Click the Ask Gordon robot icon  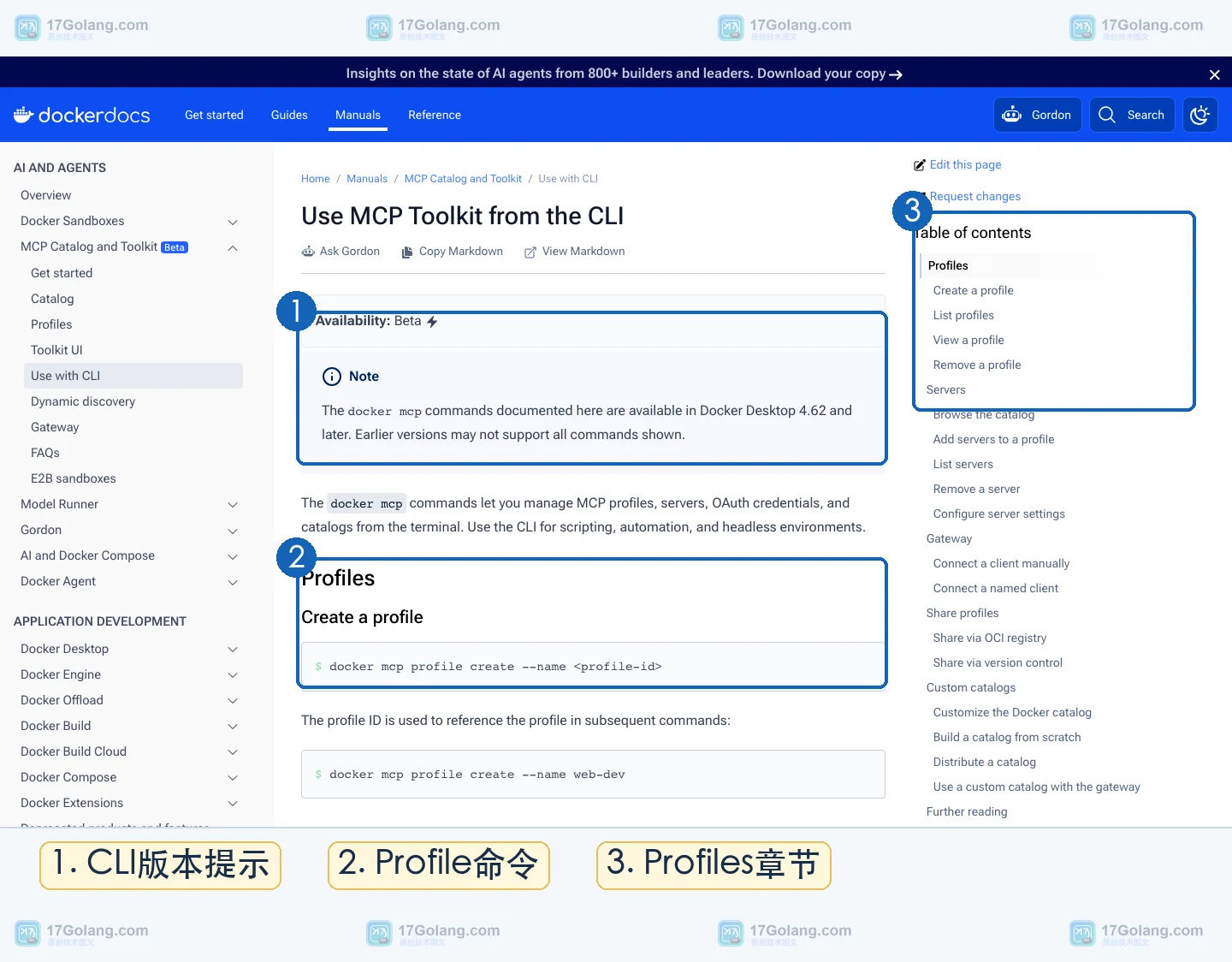coord(308,252)
